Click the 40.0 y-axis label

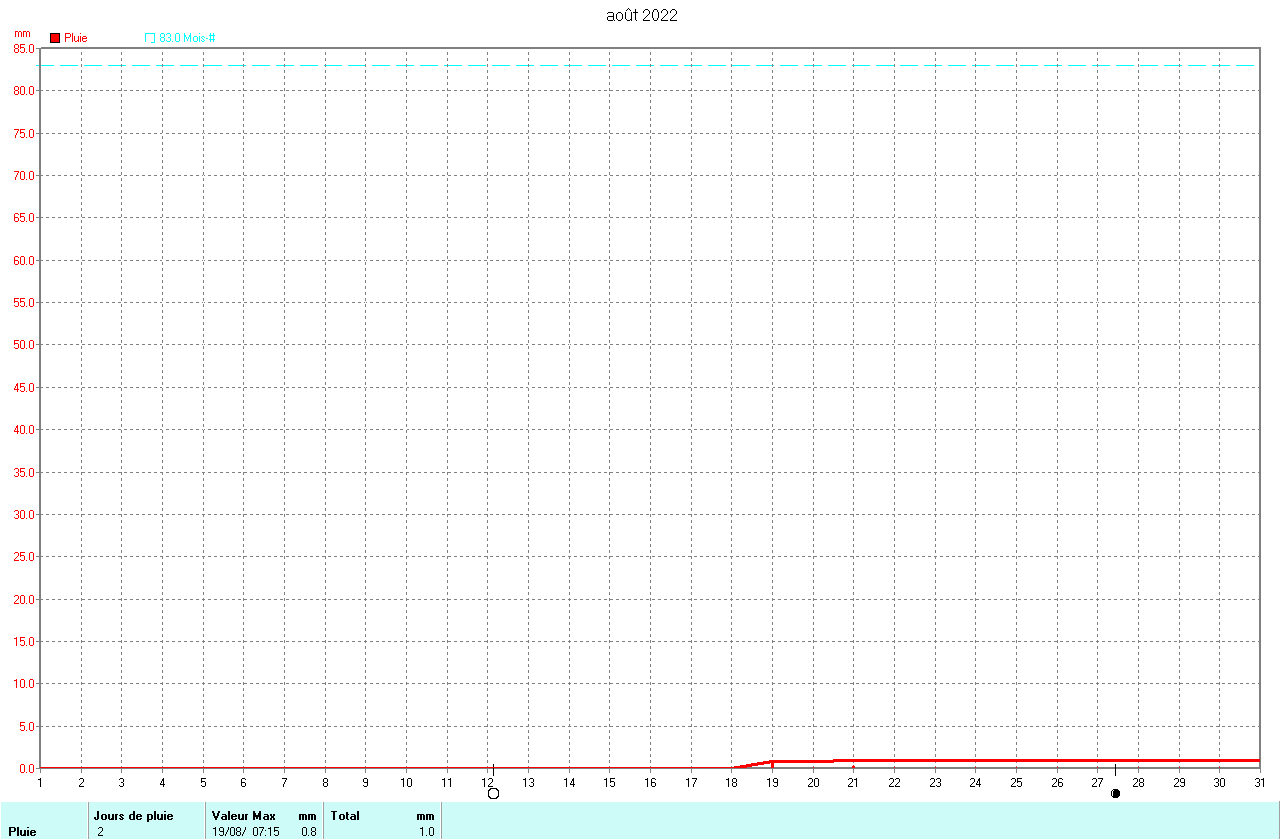24,430
